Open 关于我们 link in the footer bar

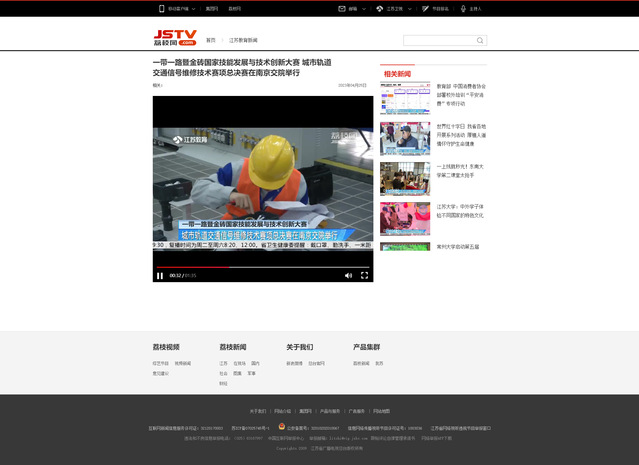click(x=257, y=411)
